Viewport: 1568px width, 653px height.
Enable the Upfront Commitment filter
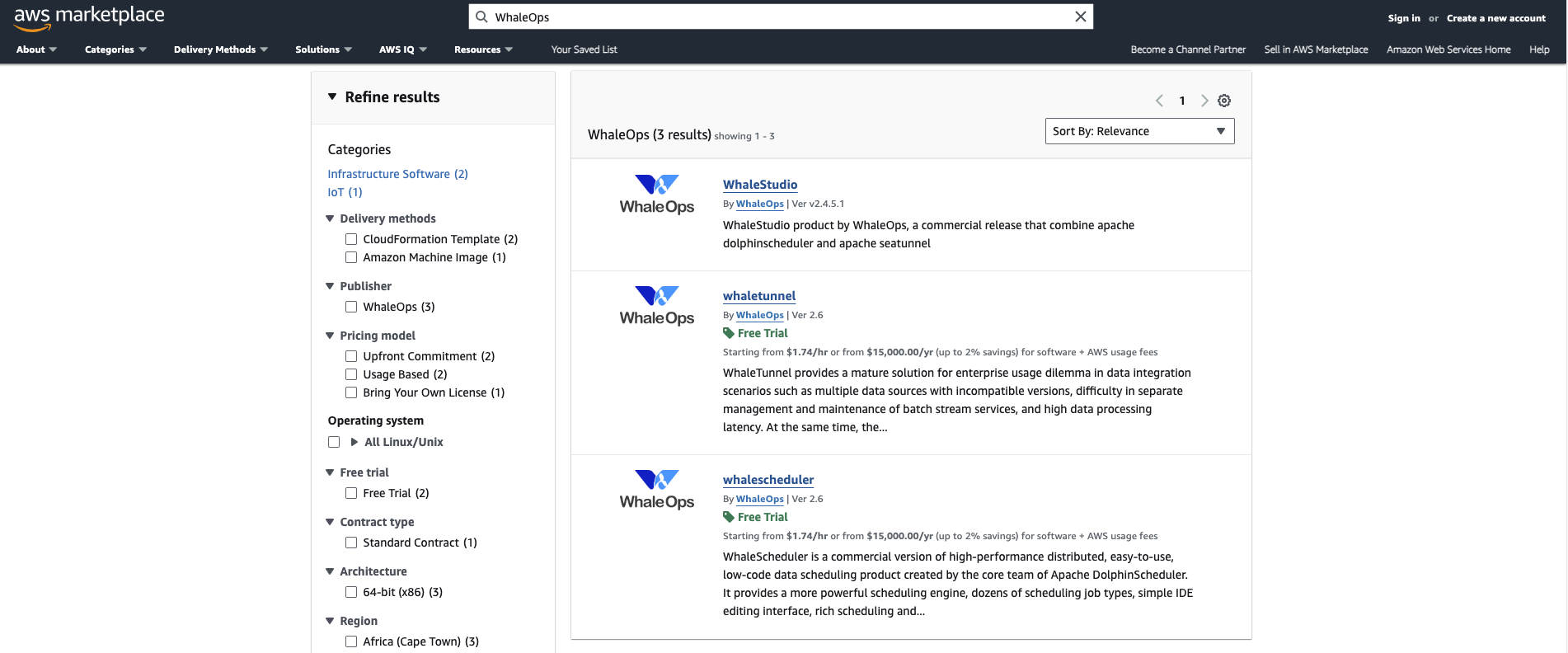351,356
